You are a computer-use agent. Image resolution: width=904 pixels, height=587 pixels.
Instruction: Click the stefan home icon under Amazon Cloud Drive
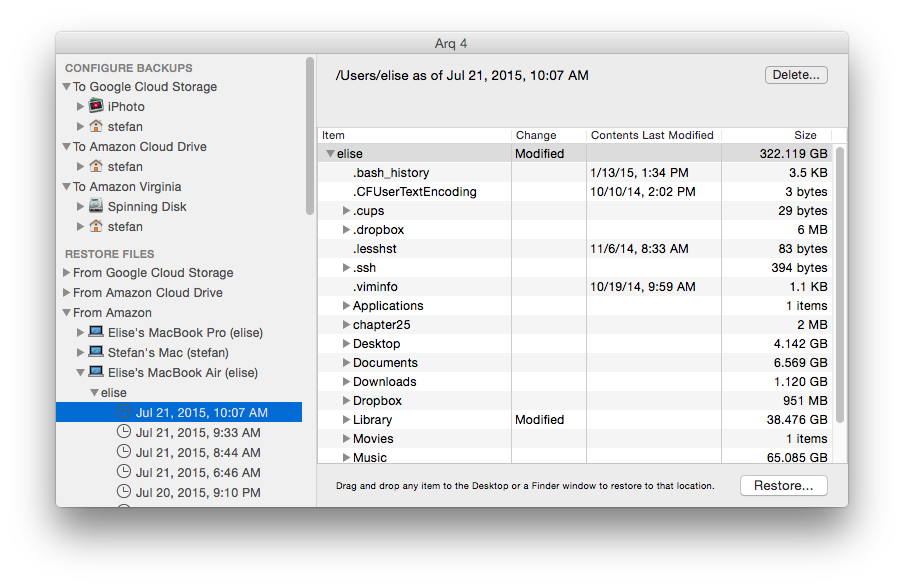96,166
